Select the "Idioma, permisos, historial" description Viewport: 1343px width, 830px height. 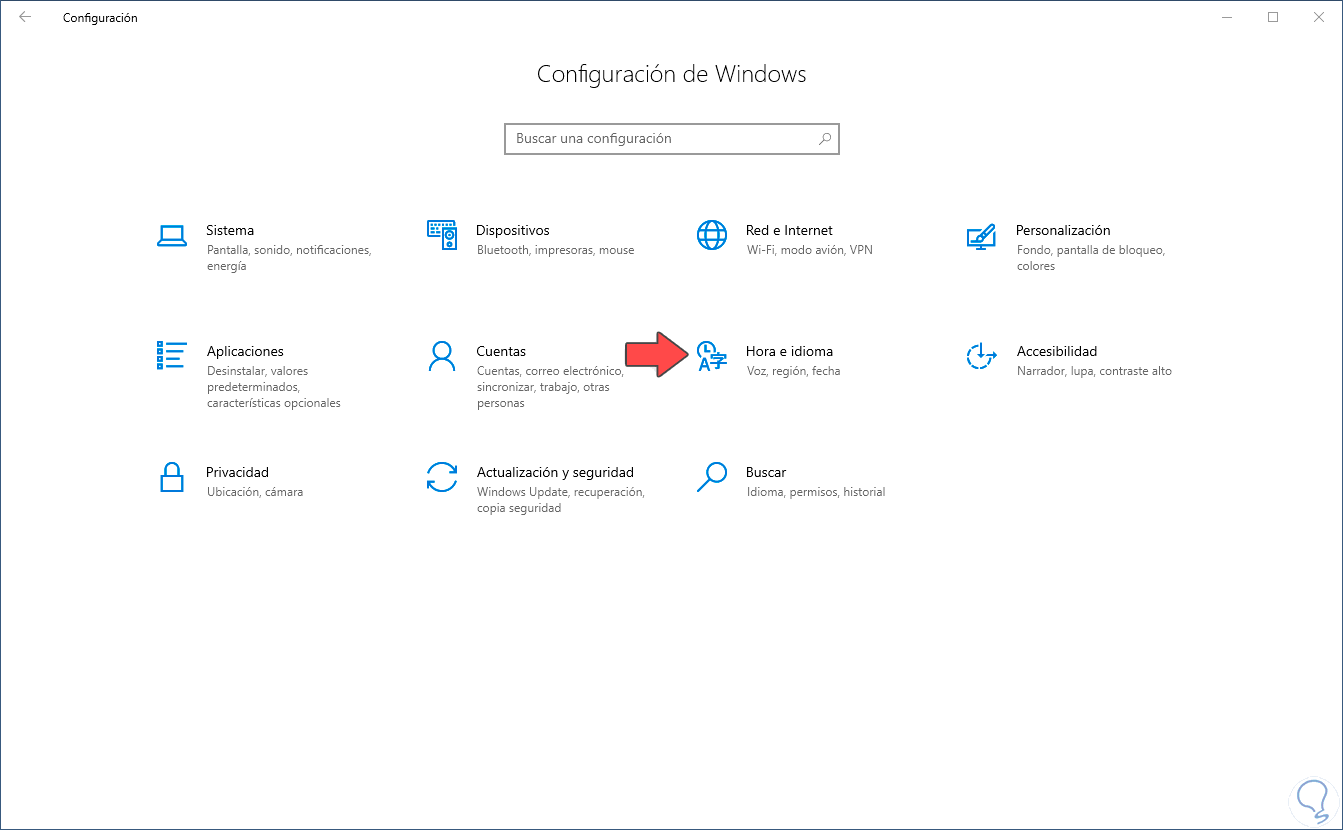[x=816, y=492]
